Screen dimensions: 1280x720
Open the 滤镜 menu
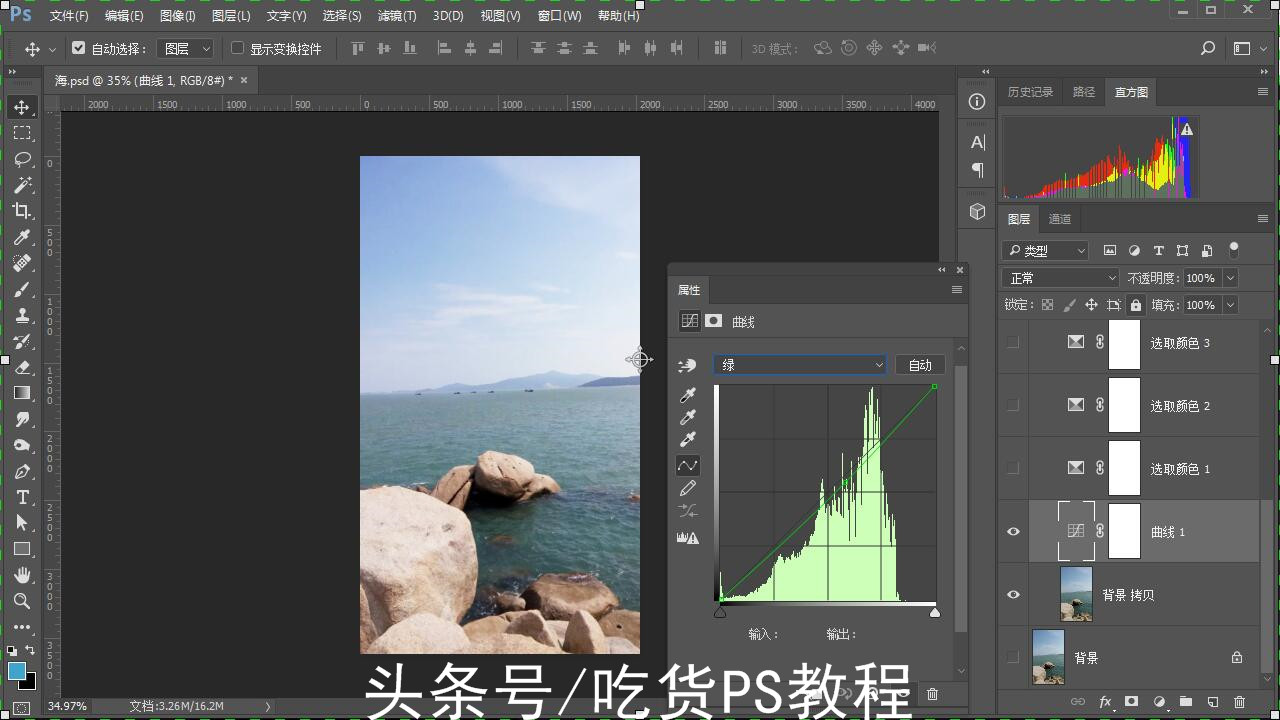(397, 15)
